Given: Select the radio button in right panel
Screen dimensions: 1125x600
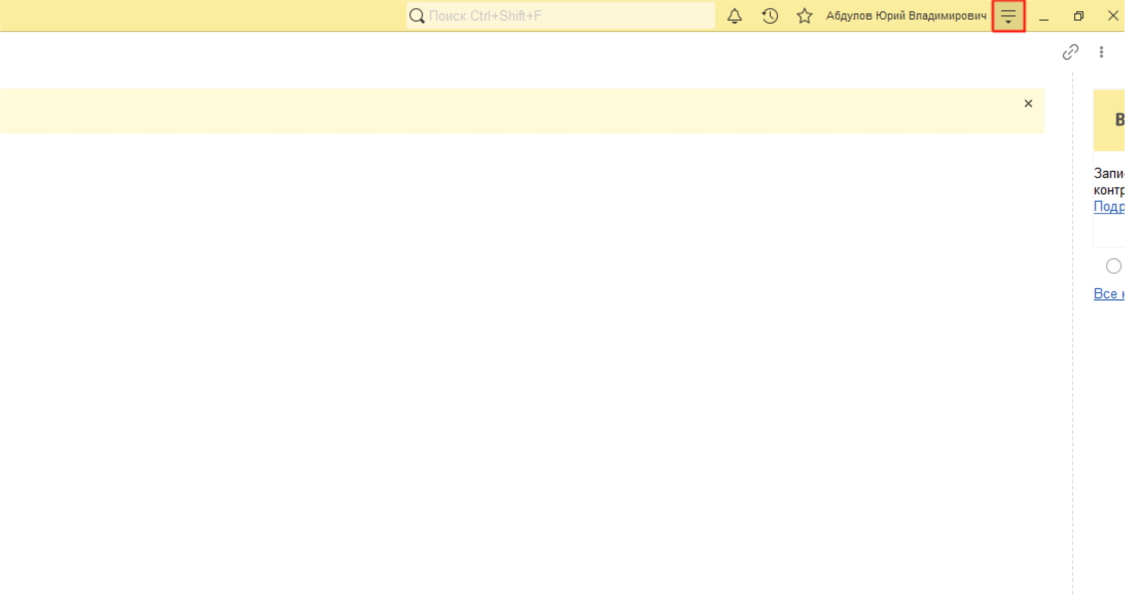Looking at the screenshot, I should click(1113, 266).
